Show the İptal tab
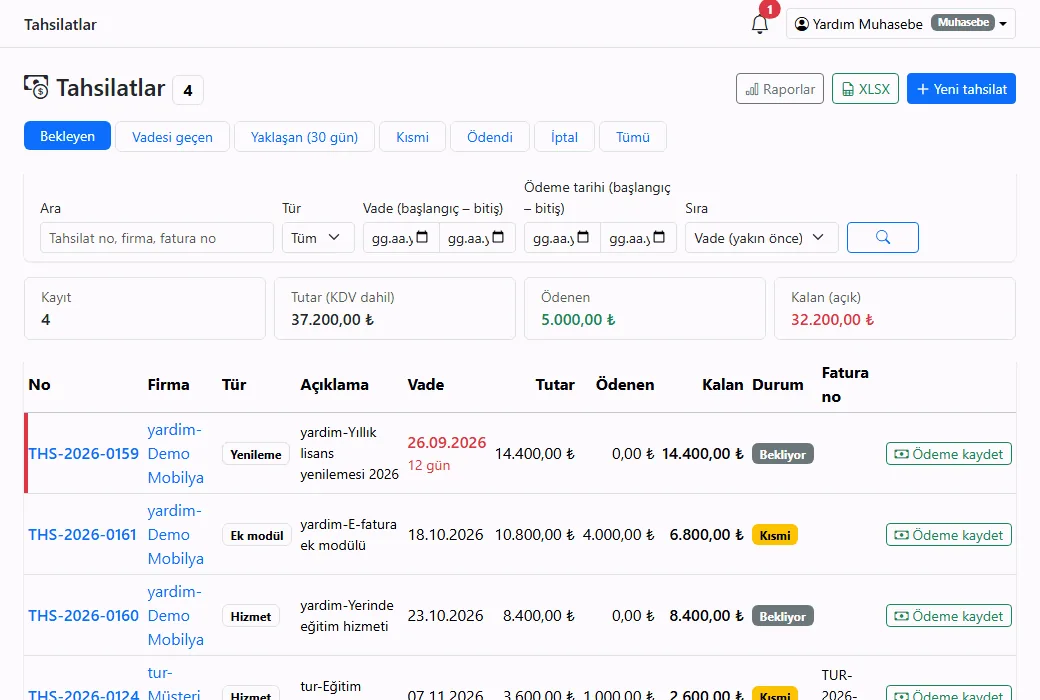 click(564, 137)
